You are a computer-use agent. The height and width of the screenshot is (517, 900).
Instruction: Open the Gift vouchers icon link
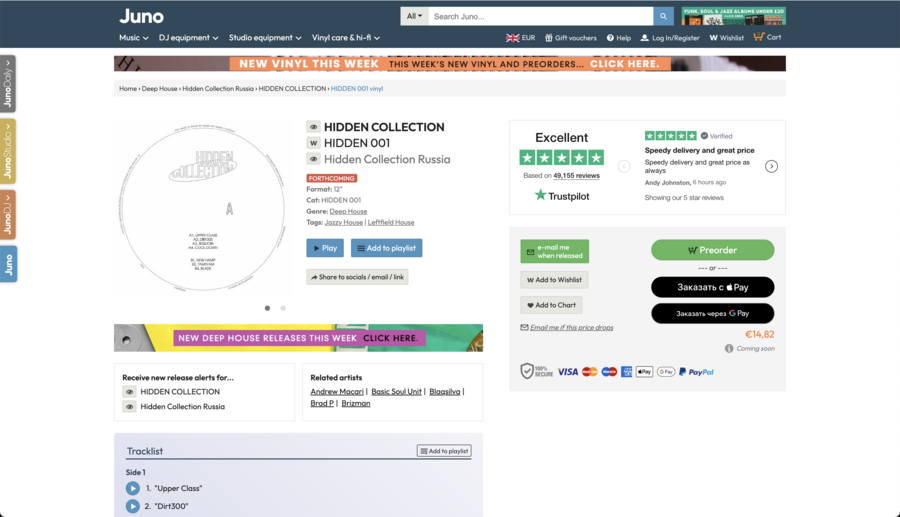[x=548, y=38]
